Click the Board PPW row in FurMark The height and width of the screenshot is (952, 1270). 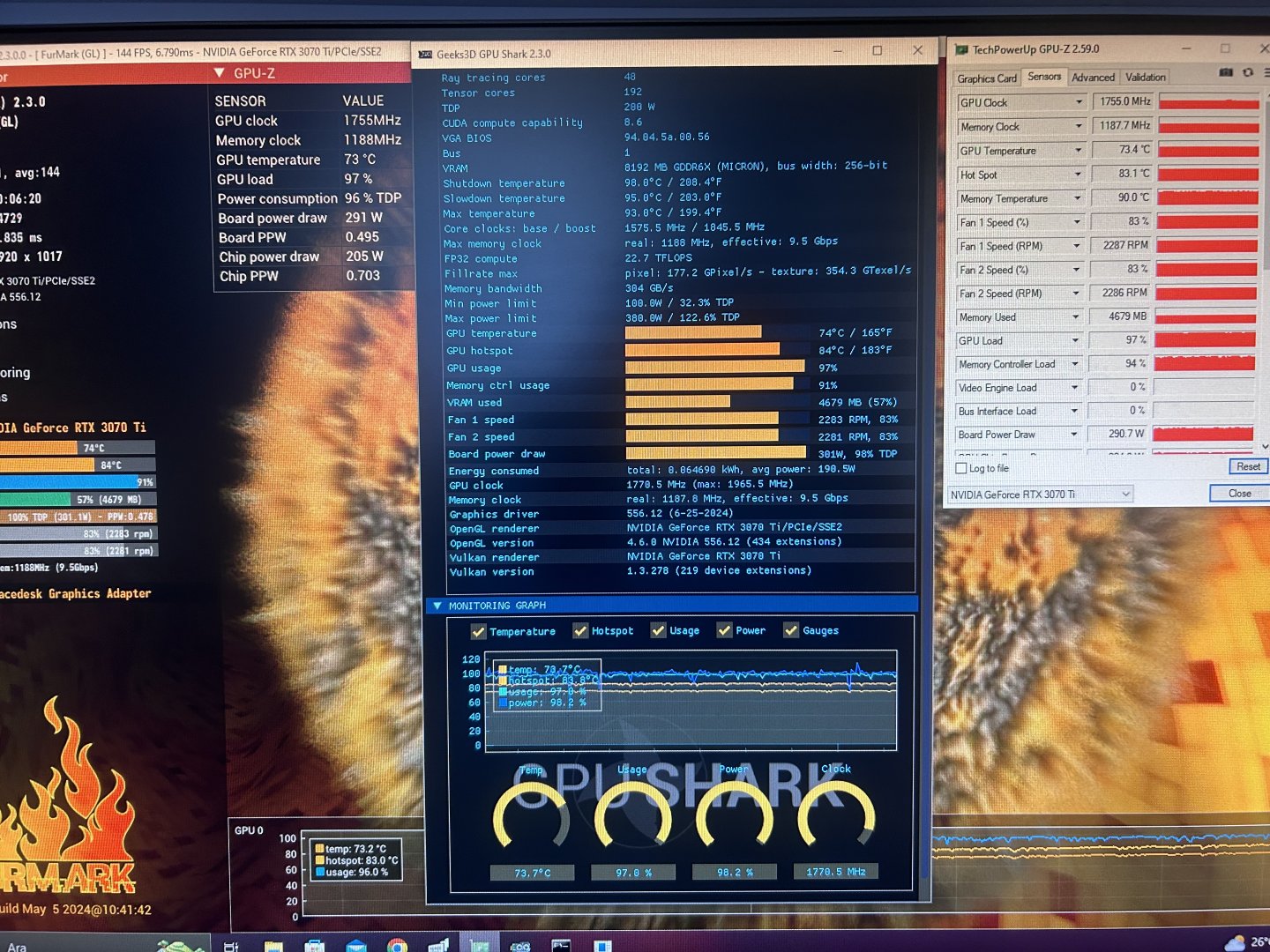tap(310, 237)
